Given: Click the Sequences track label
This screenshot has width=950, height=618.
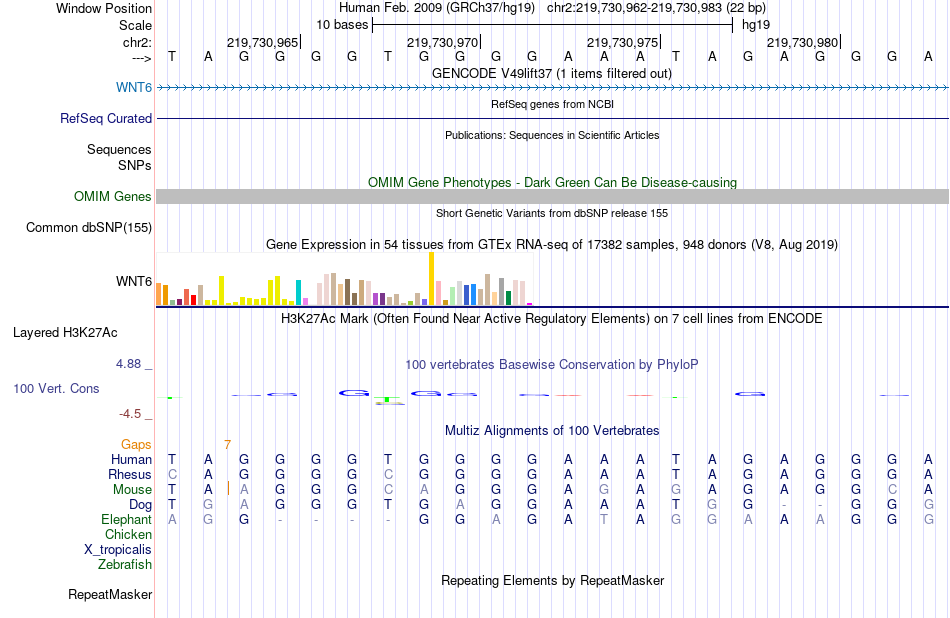Looking at the screenshot, I should pos(119,149).
